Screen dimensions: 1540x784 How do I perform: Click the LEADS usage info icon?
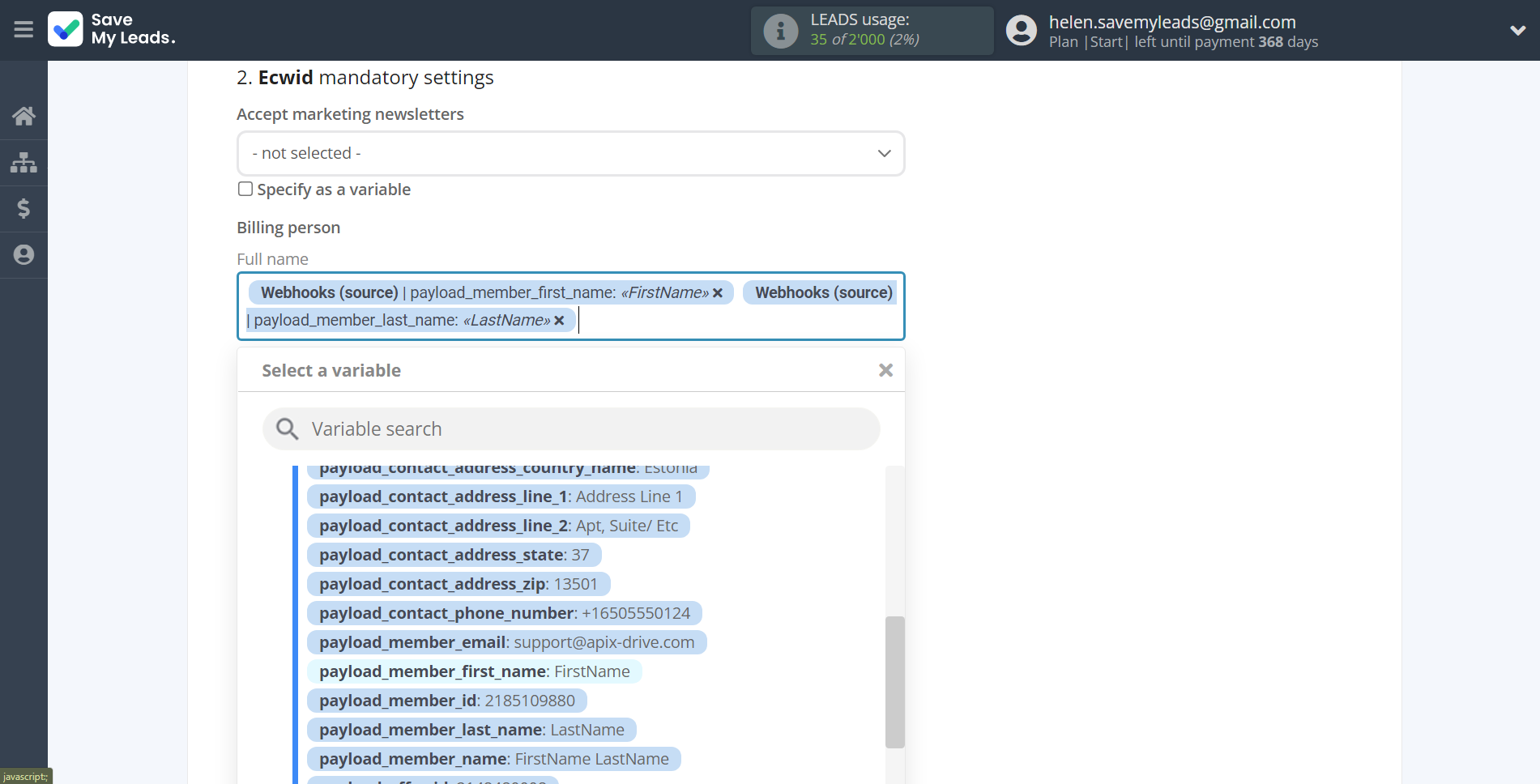781,31
